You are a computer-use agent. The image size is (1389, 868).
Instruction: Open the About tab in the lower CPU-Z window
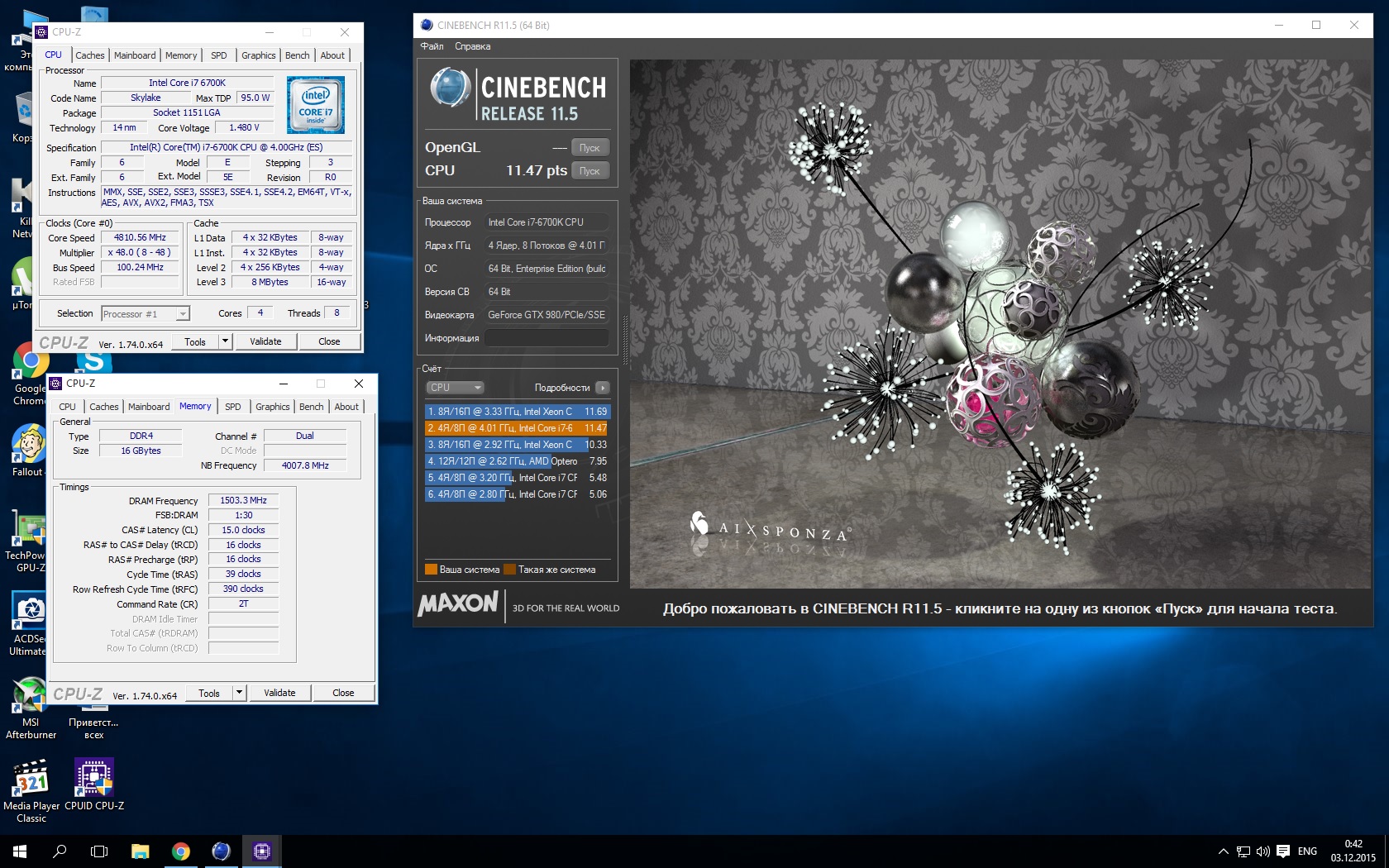tap(346, 407)
